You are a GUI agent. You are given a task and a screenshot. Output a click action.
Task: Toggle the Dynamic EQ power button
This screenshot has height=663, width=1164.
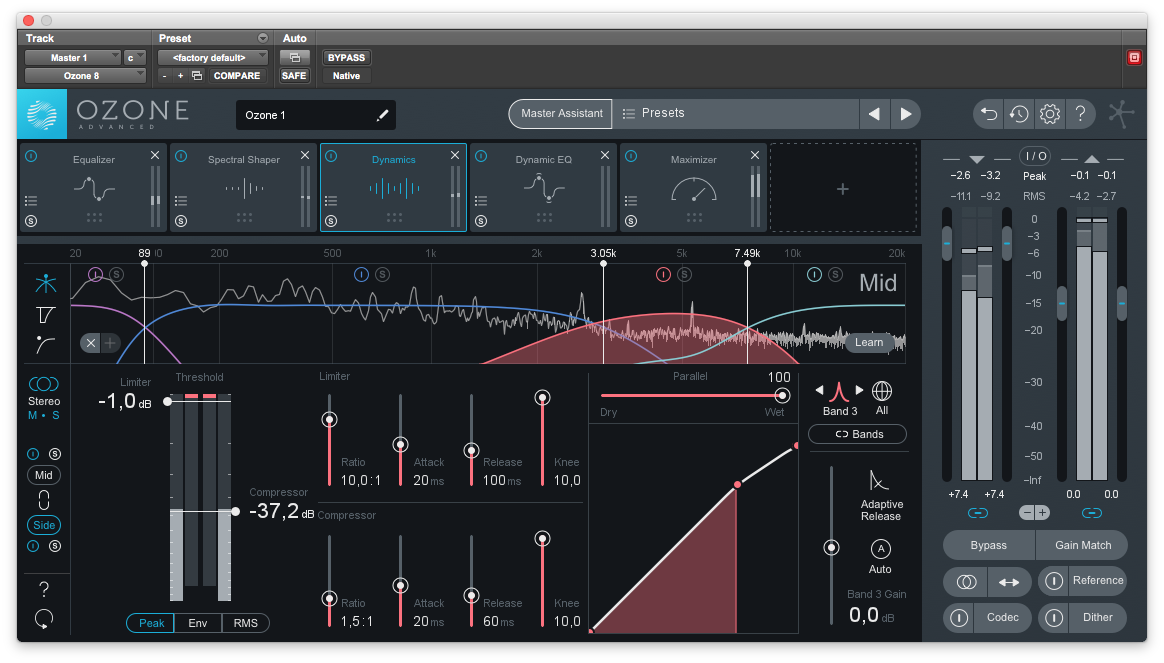[x=480, y=156]
